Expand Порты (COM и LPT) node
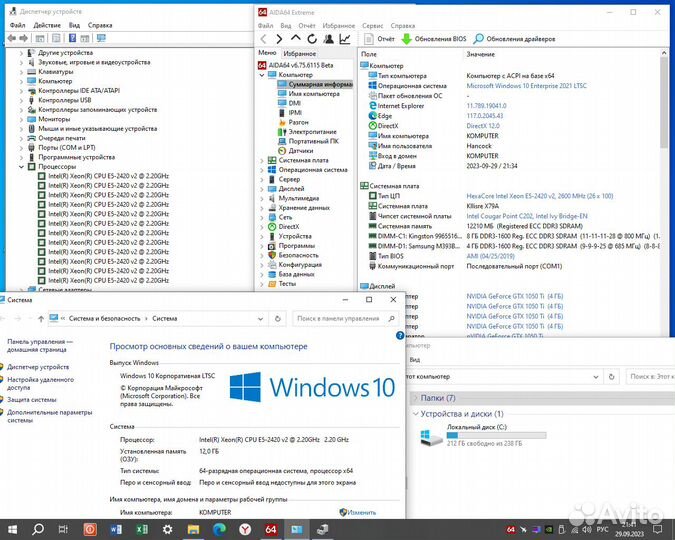675x540 pixels. (21, 148)
